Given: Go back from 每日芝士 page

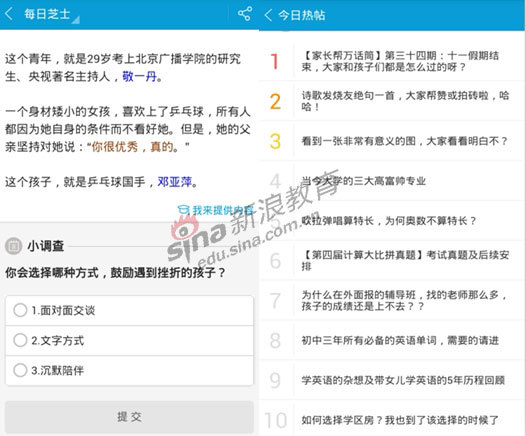Looking at the screenshot, I should 9,14.
